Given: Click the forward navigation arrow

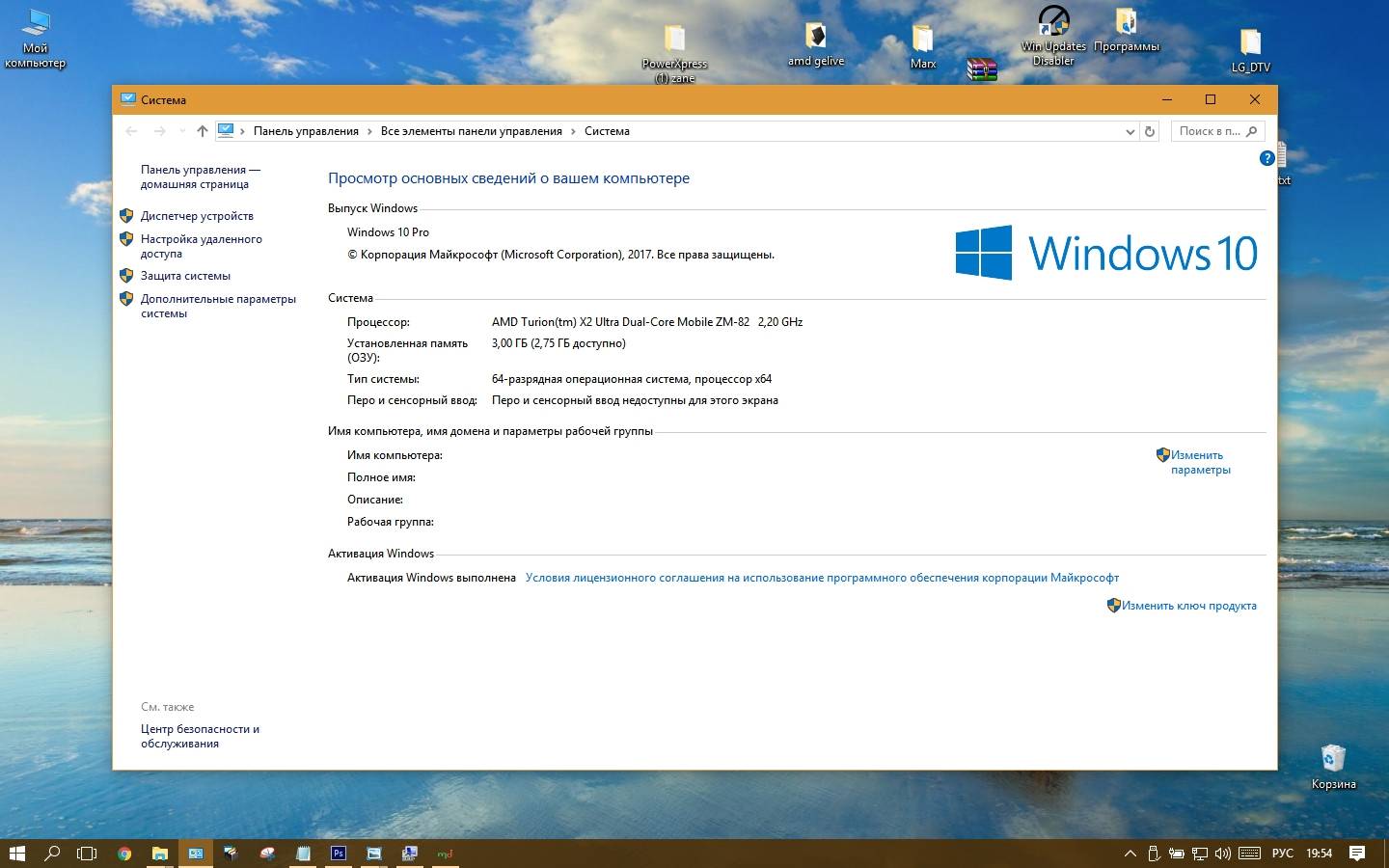Looking at the screenshot, I should (160, 131).
